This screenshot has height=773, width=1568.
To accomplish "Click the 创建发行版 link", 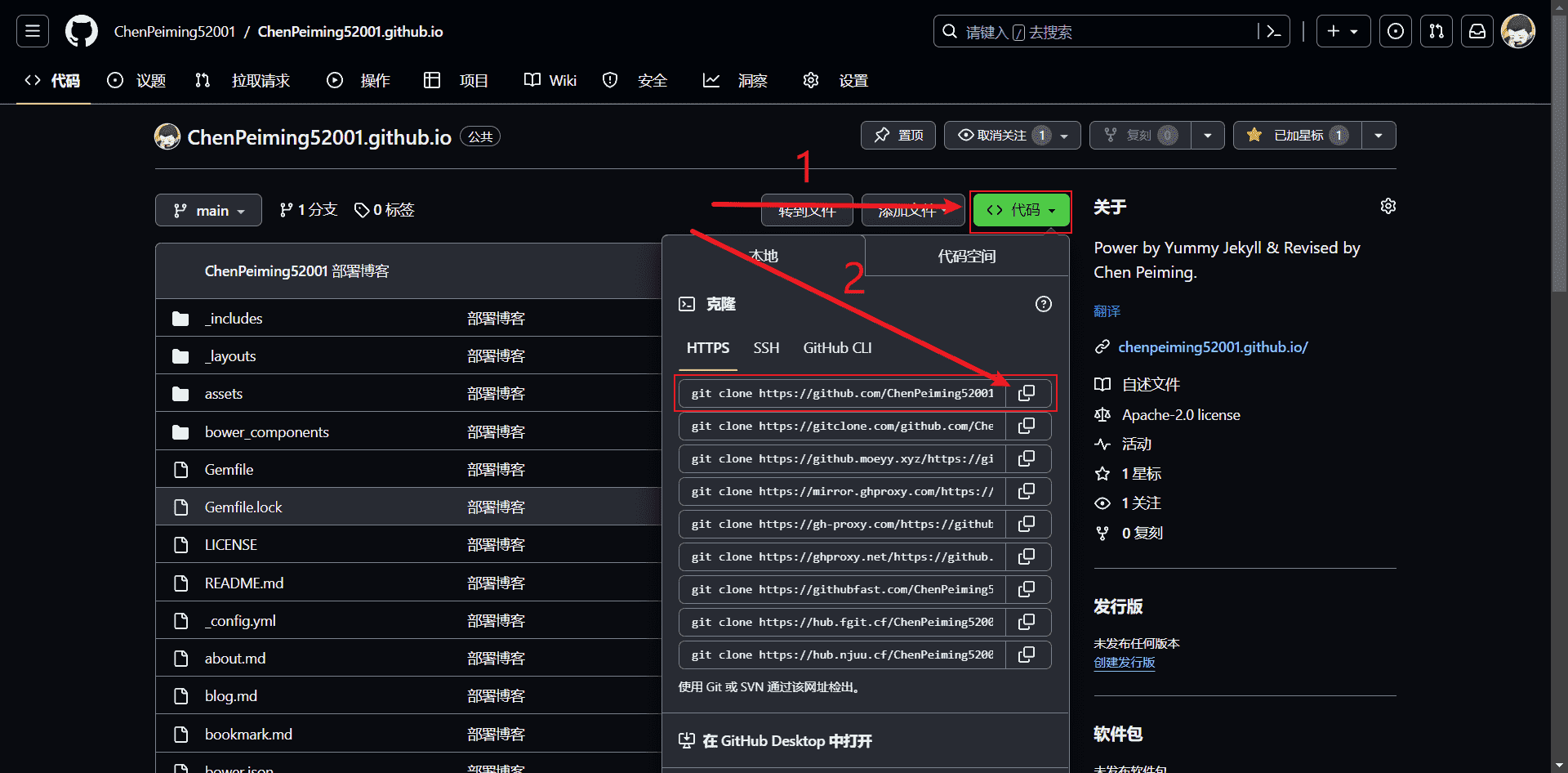I will click(1125, 663).
